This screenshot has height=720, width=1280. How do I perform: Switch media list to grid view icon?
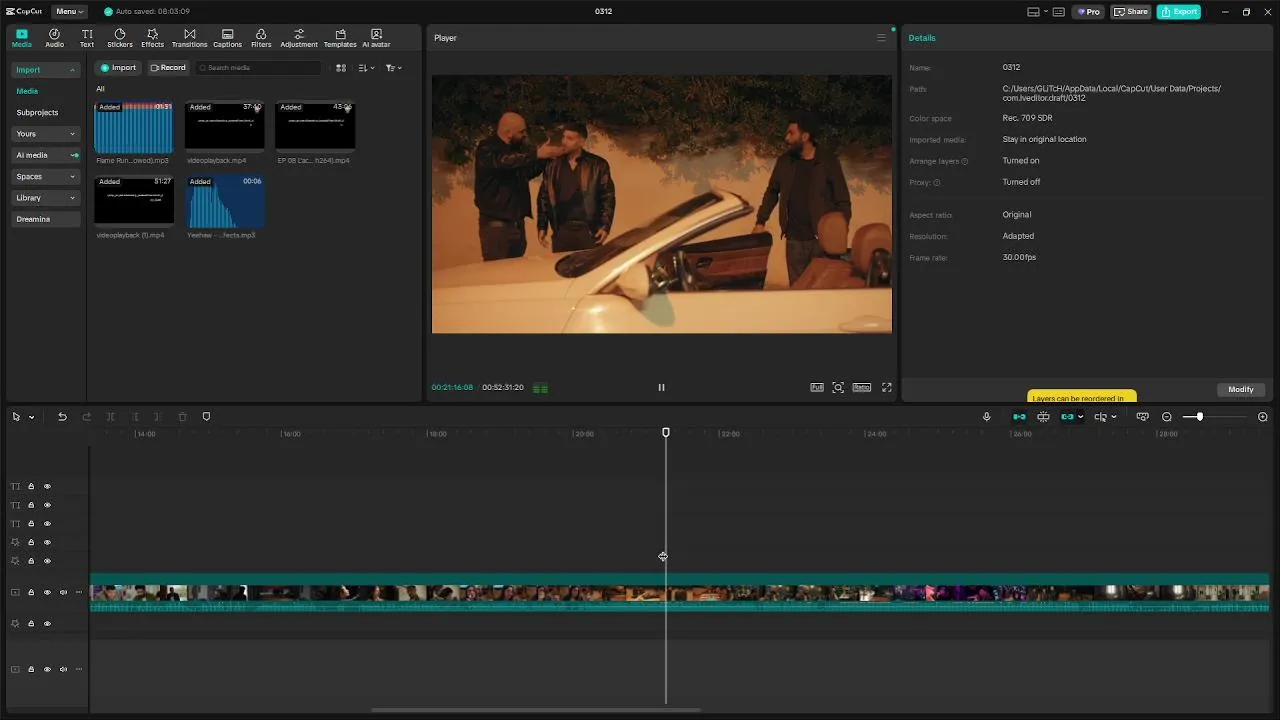pos(341,68)
